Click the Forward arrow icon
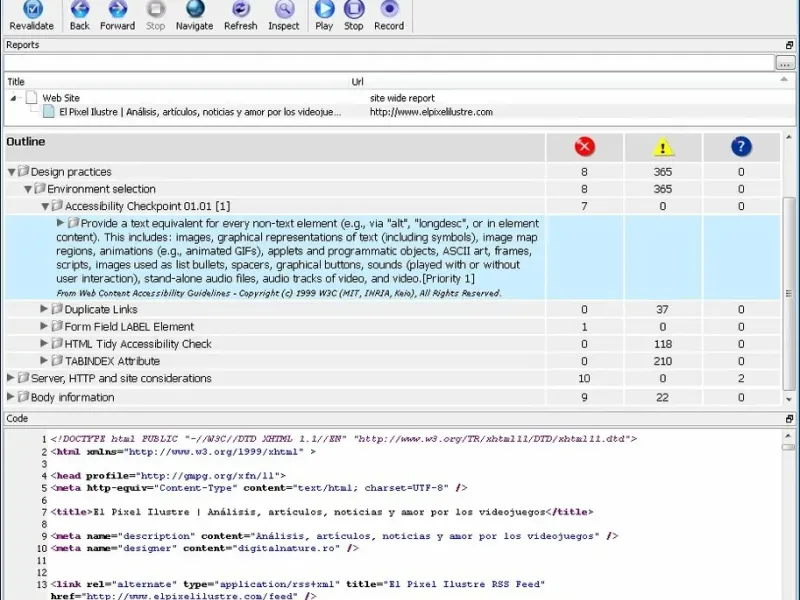Screen dimensions: 800x600 tap(117, 9)
